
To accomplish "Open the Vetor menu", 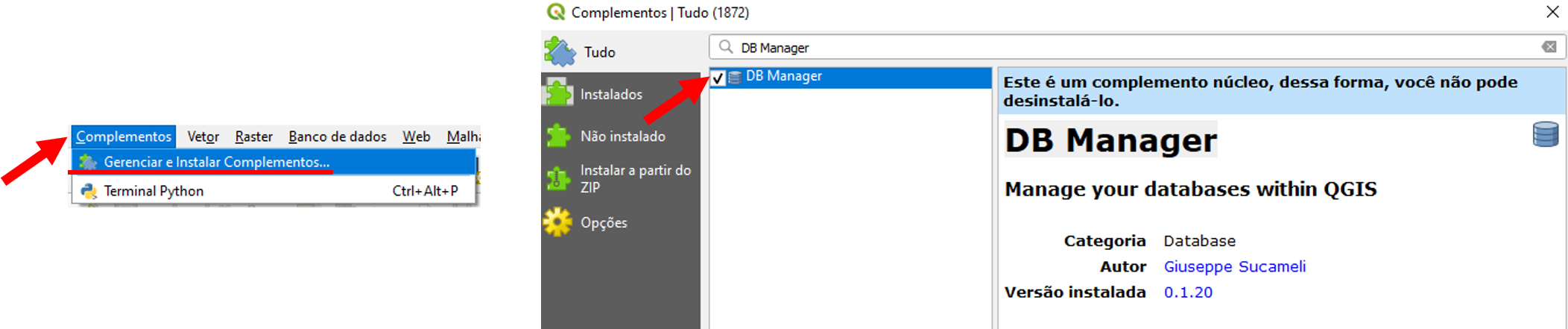I will tap(203, 137).
